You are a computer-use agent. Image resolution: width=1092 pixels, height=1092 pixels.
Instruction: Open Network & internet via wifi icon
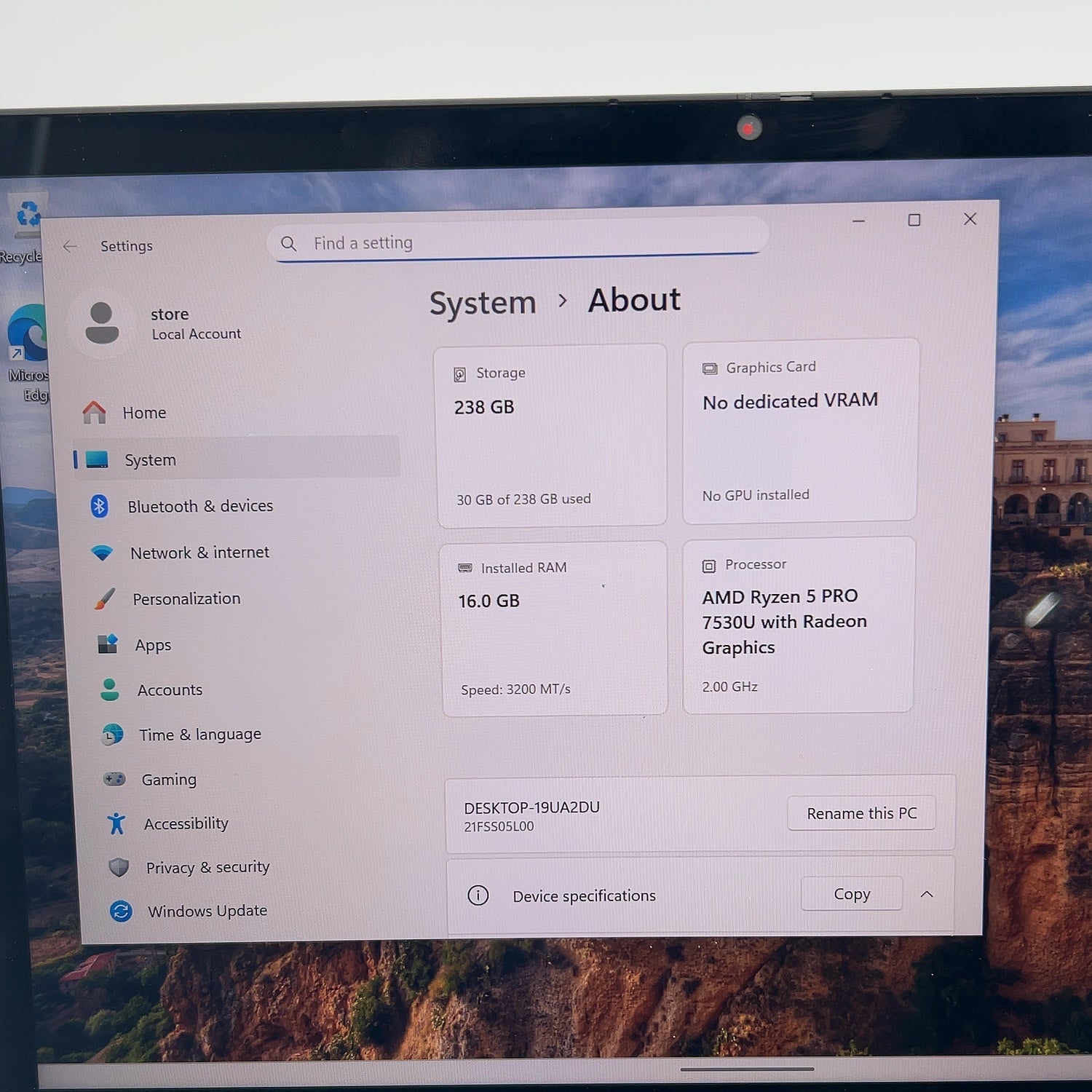coord(103,553)
